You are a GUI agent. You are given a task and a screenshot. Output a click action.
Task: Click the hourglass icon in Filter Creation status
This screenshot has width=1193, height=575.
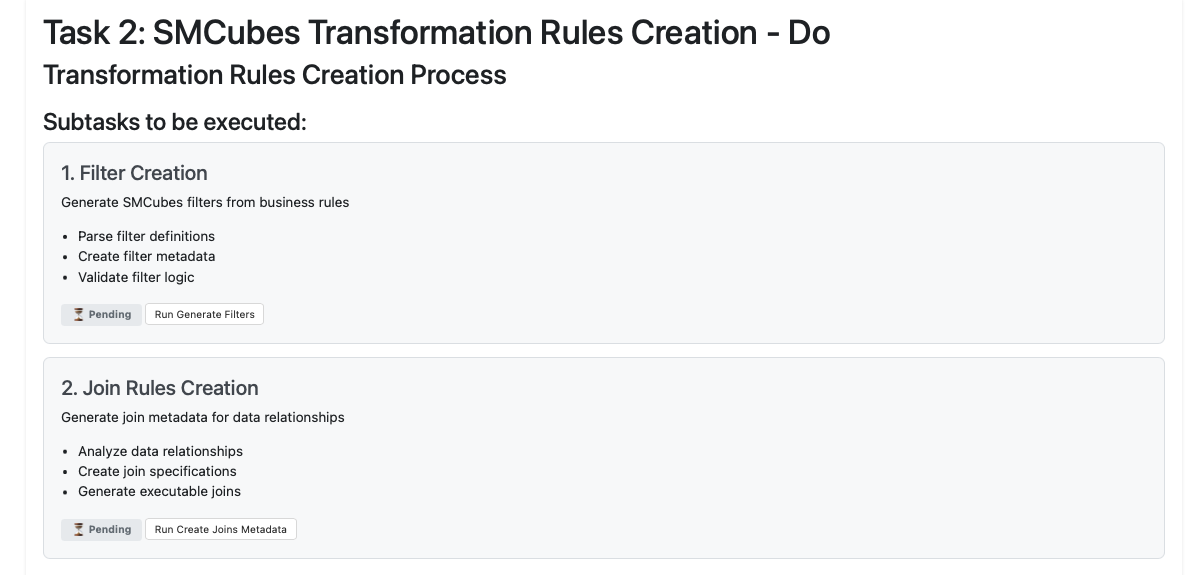[x=79, y=314]
